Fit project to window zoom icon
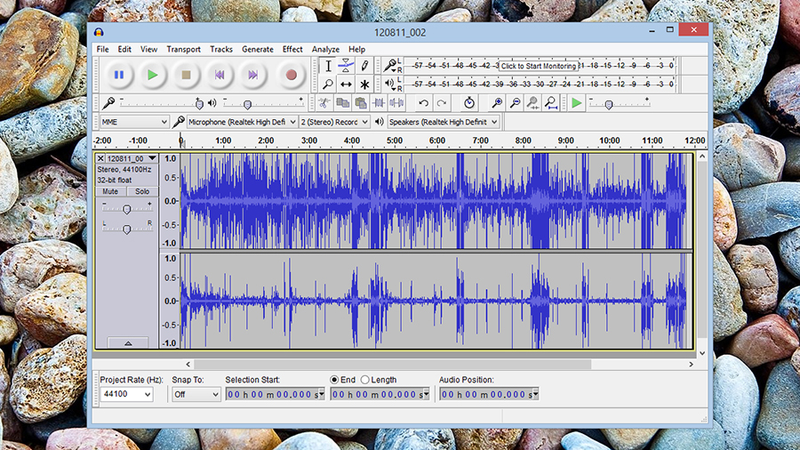 tap(551, 103)
